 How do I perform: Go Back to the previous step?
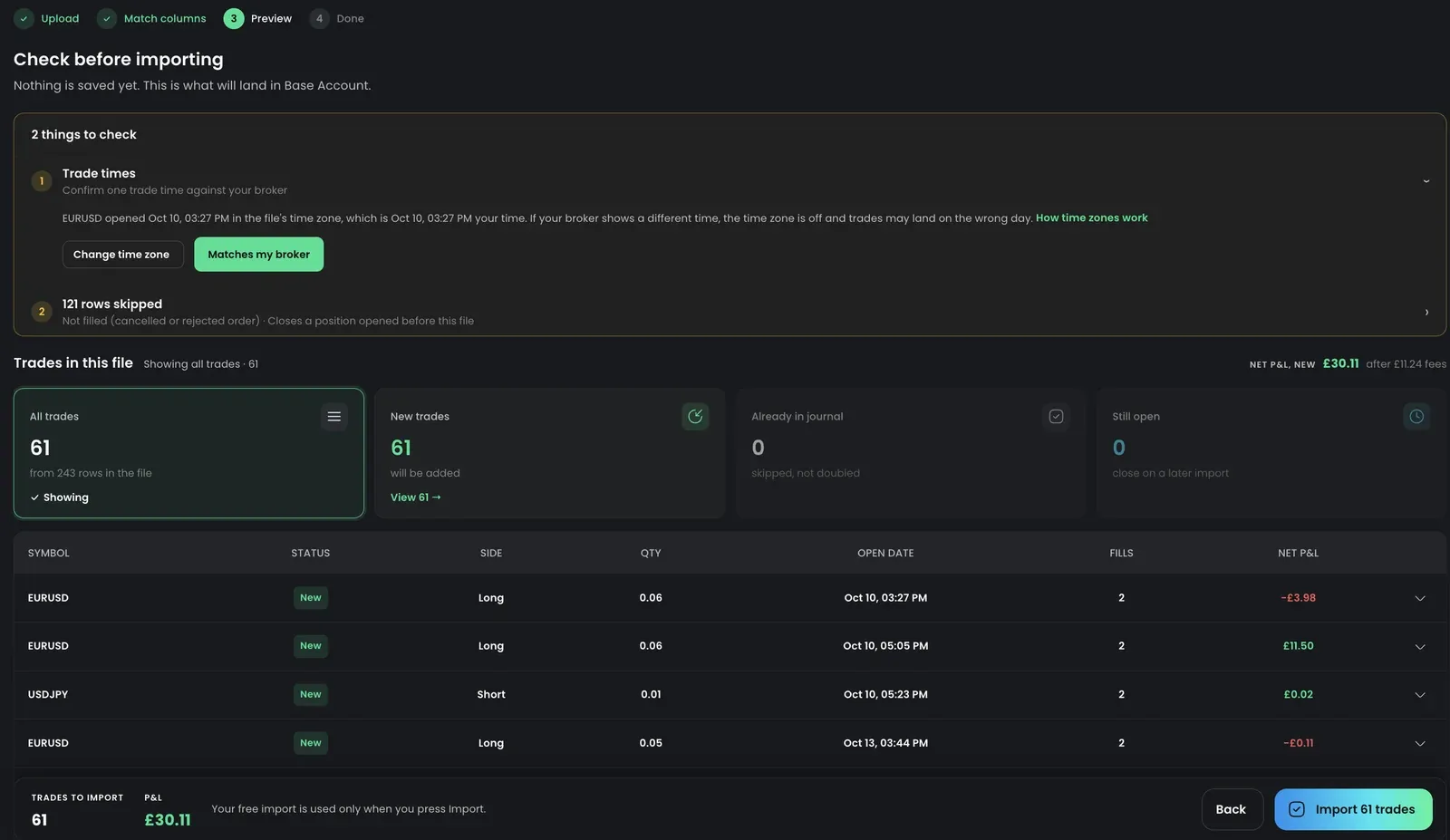point(1232,809)
